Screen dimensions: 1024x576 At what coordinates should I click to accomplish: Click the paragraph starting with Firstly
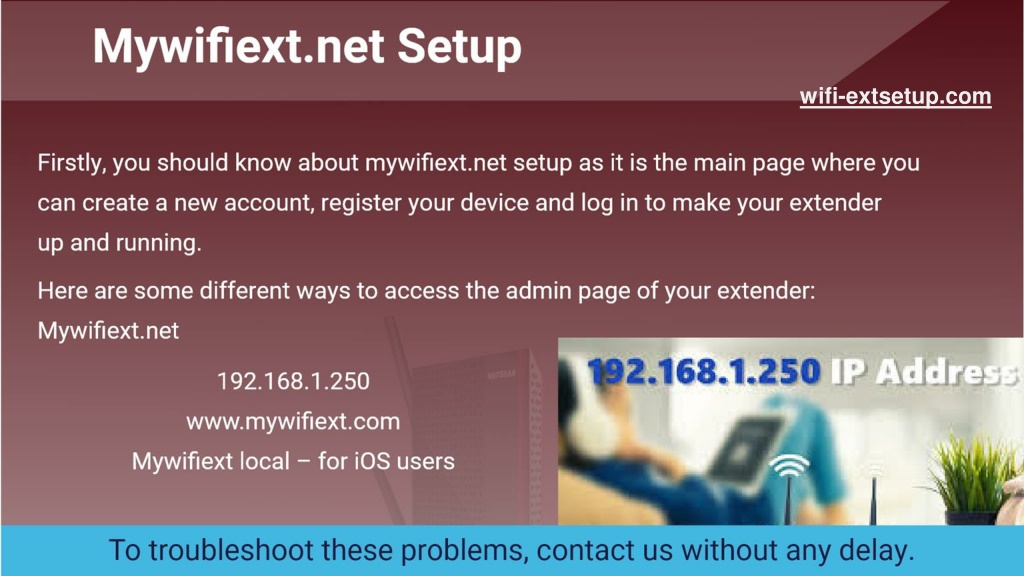[x=478, y=202]
